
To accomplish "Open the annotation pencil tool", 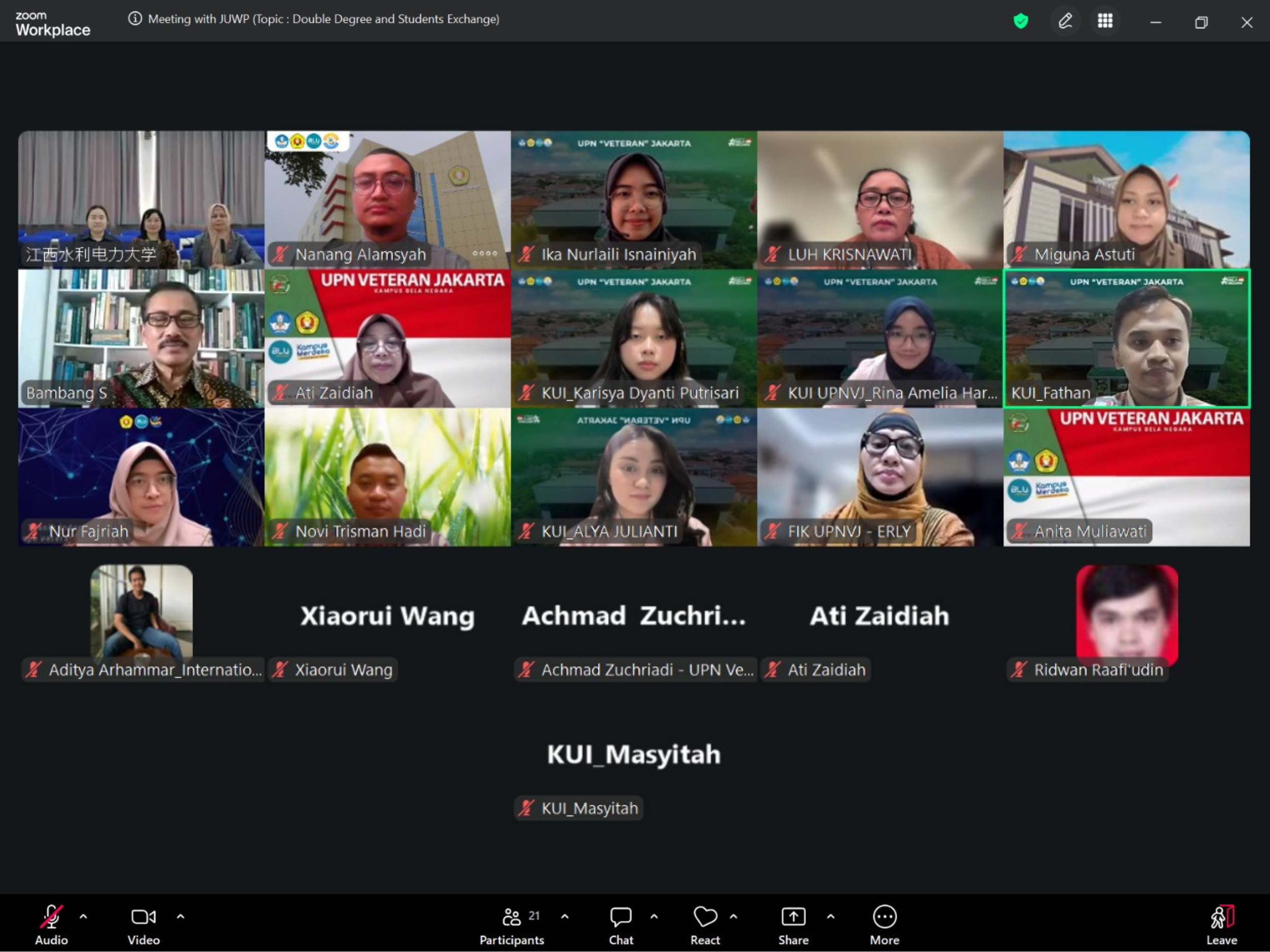I will pyautogui.click(x=1065, y=21).
